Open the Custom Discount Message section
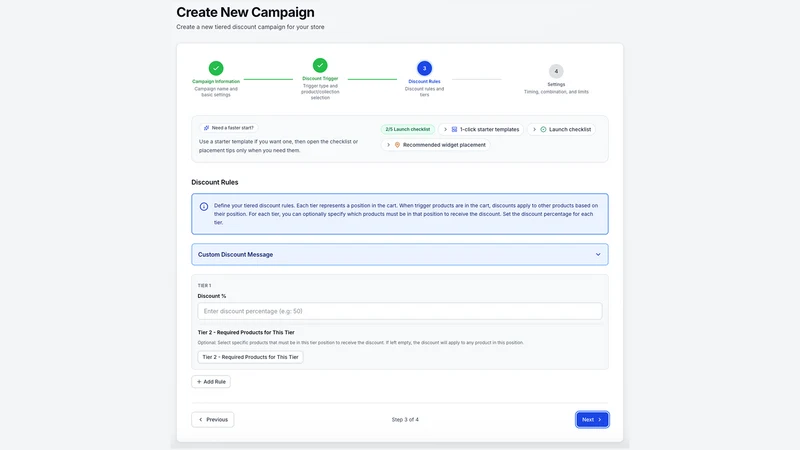 pyautogui.click(x=399, y=255)
